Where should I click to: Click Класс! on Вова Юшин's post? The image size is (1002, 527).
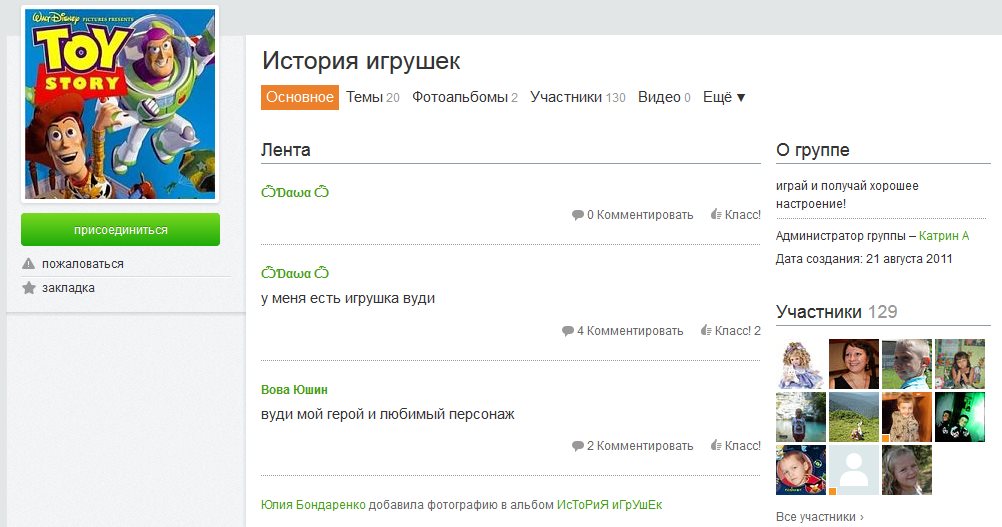743,446
